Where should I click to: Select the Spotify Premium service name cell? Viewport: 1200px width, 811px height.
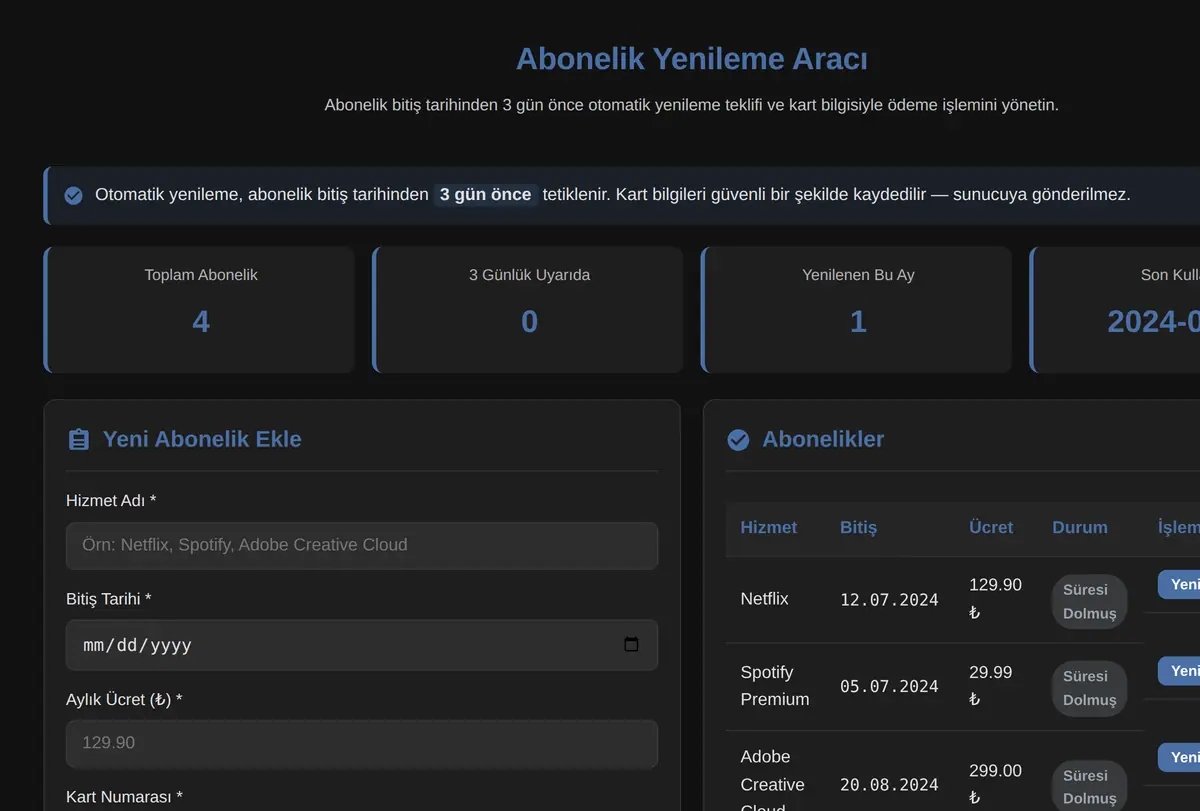tap(775, 686)
